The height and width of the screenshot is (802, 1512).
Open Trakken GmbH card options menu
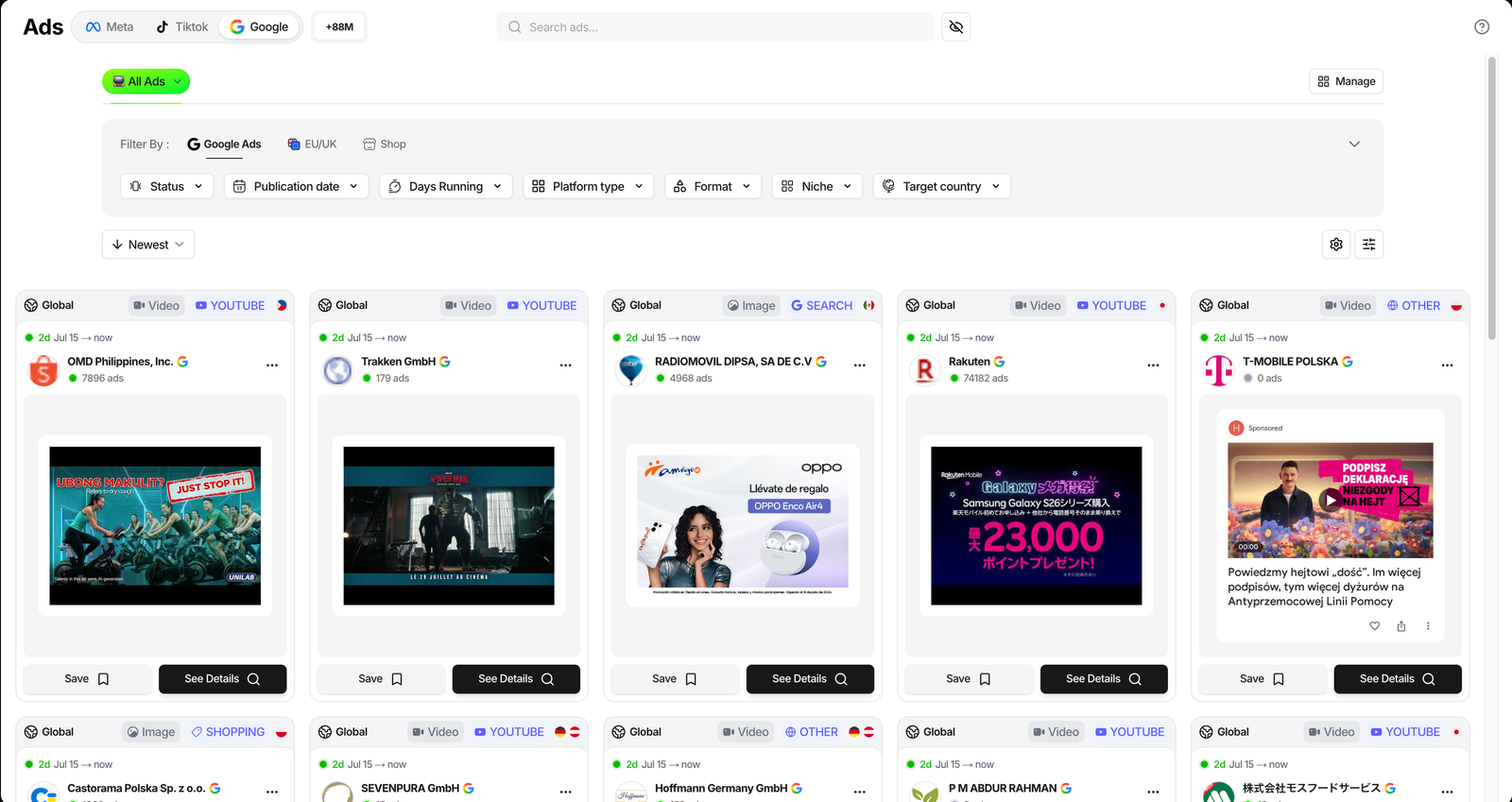click(566, 366)
